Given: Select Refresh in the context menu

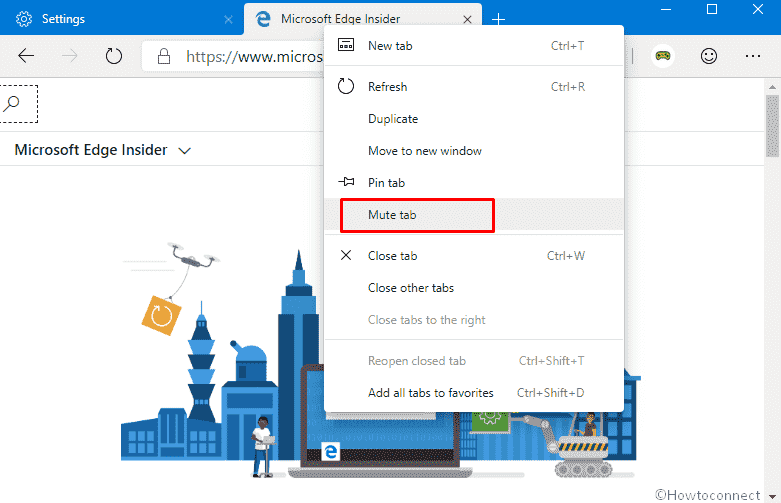Looking at the screenshot, I should [474, 87].
